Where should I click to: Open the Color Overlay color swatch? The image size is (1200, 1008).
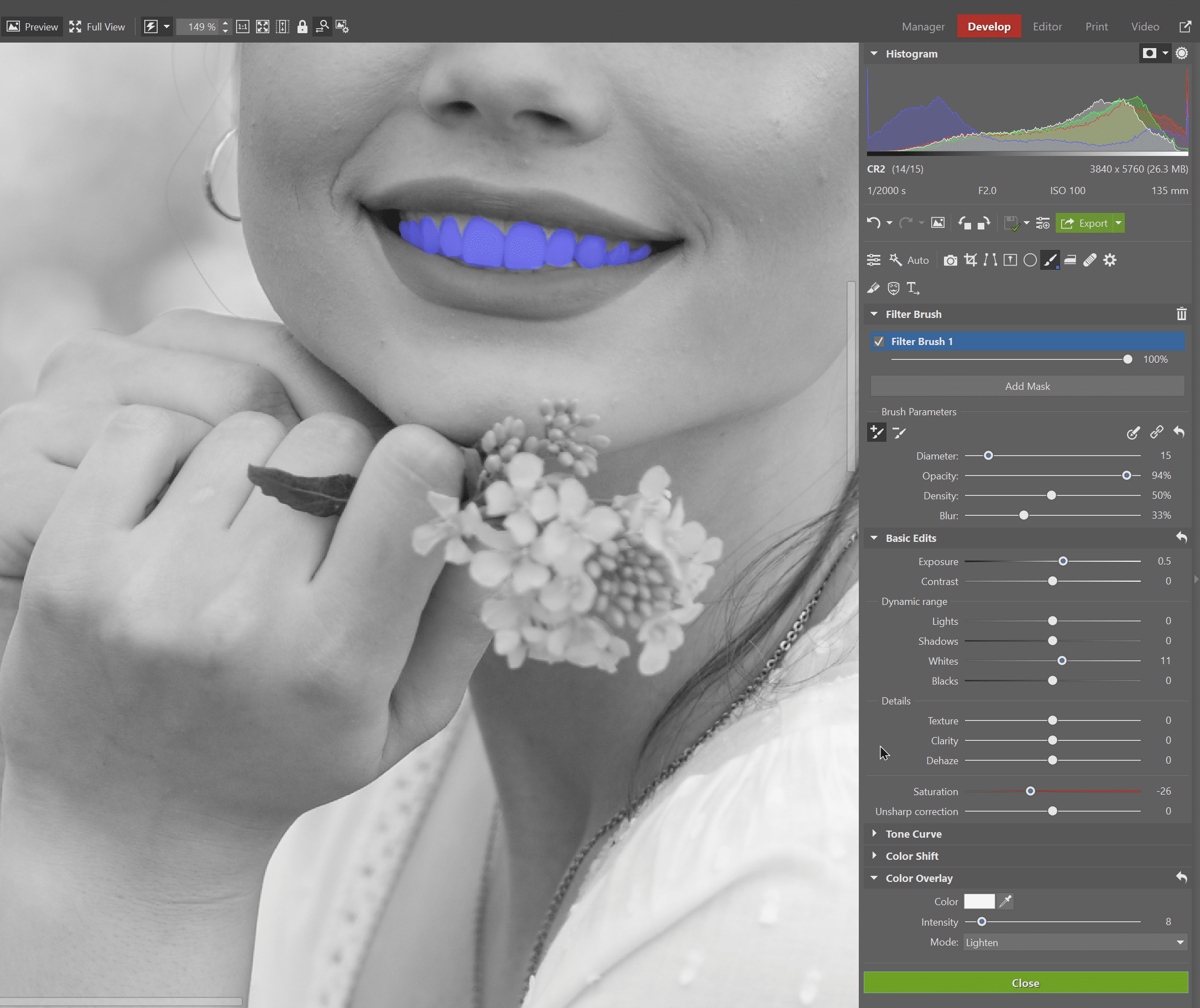click(979, 901)
